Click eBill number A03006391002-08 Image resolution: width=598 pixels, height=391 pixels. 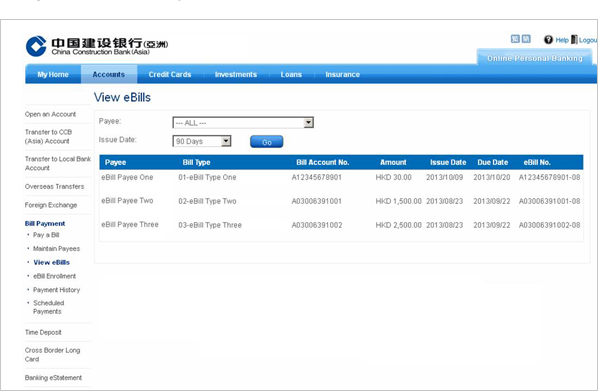click(550, 225)
